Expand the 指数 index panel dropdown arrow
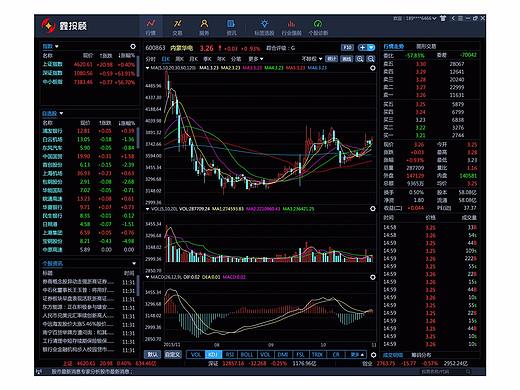520x390 pixels. click(57, 46)
